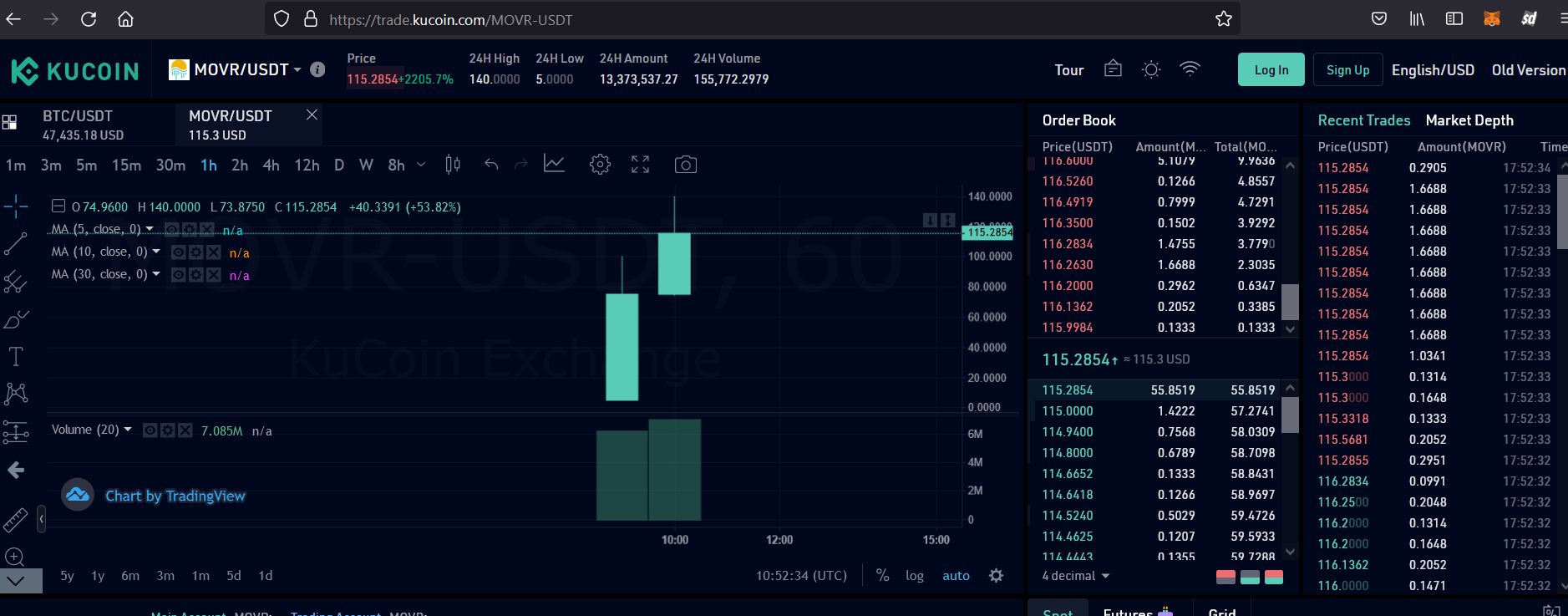Switch to Old Version link
Viewport: 1568px width, 616px height.
pyautogui.click(x=1529, y=70)
